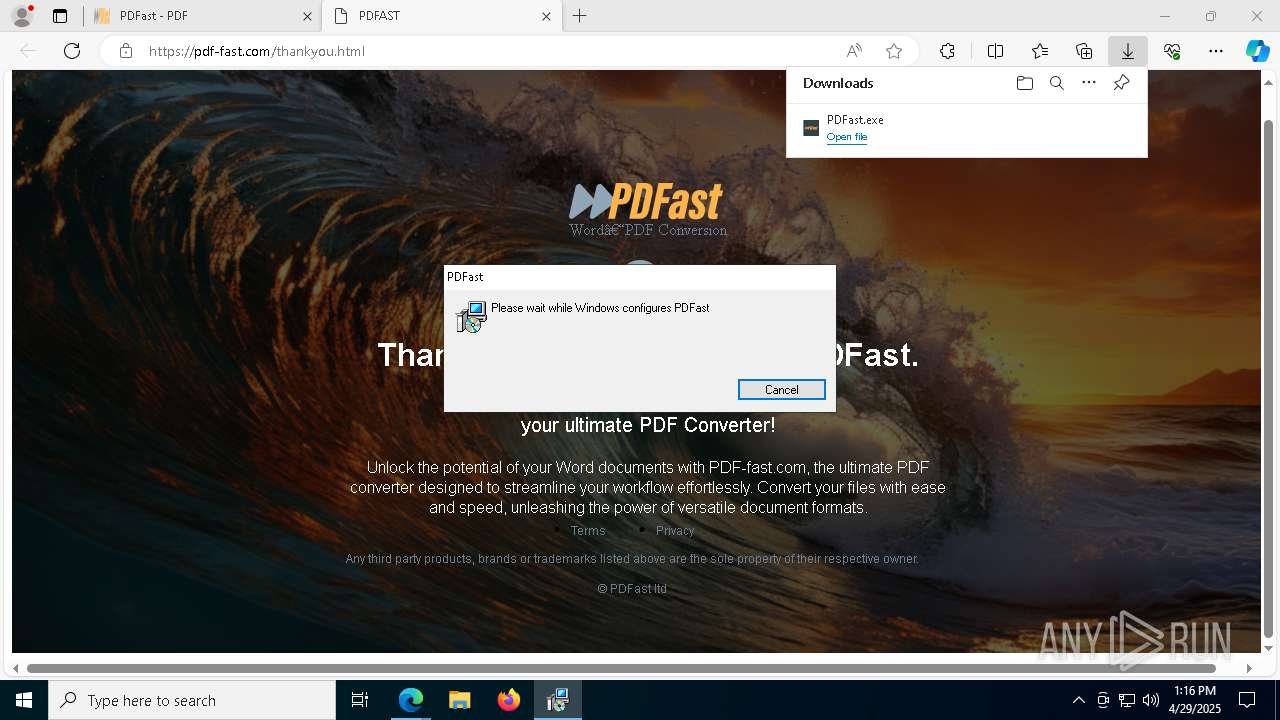Open the downloads folder icon

coord(1024,83)
